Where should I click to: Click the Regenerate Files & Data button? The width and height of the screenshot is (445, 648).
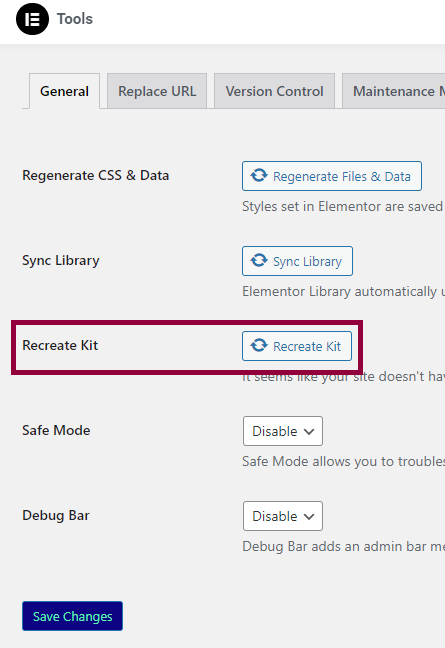[332, 176]
